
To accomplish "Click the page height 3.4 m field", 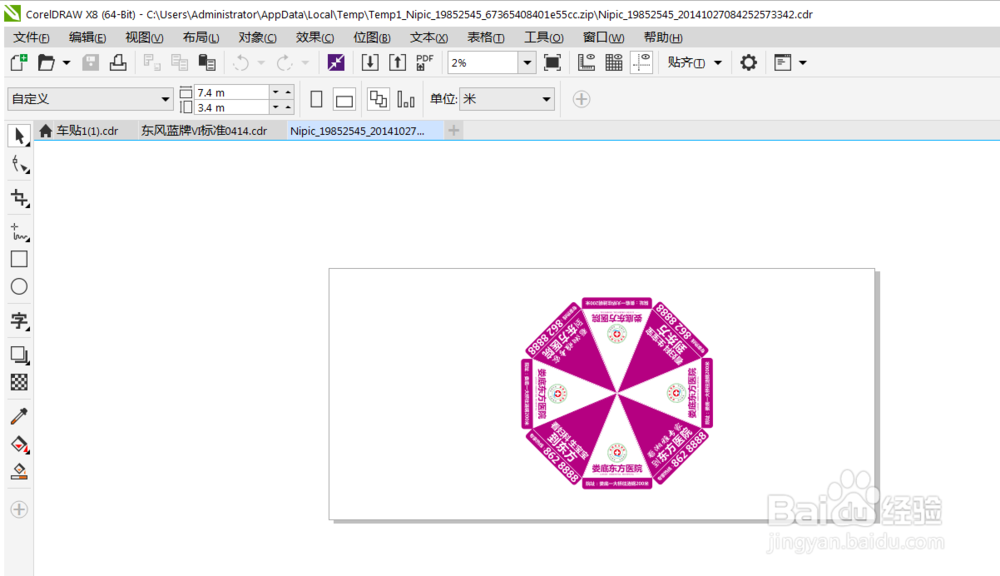I will coord(232,108).
